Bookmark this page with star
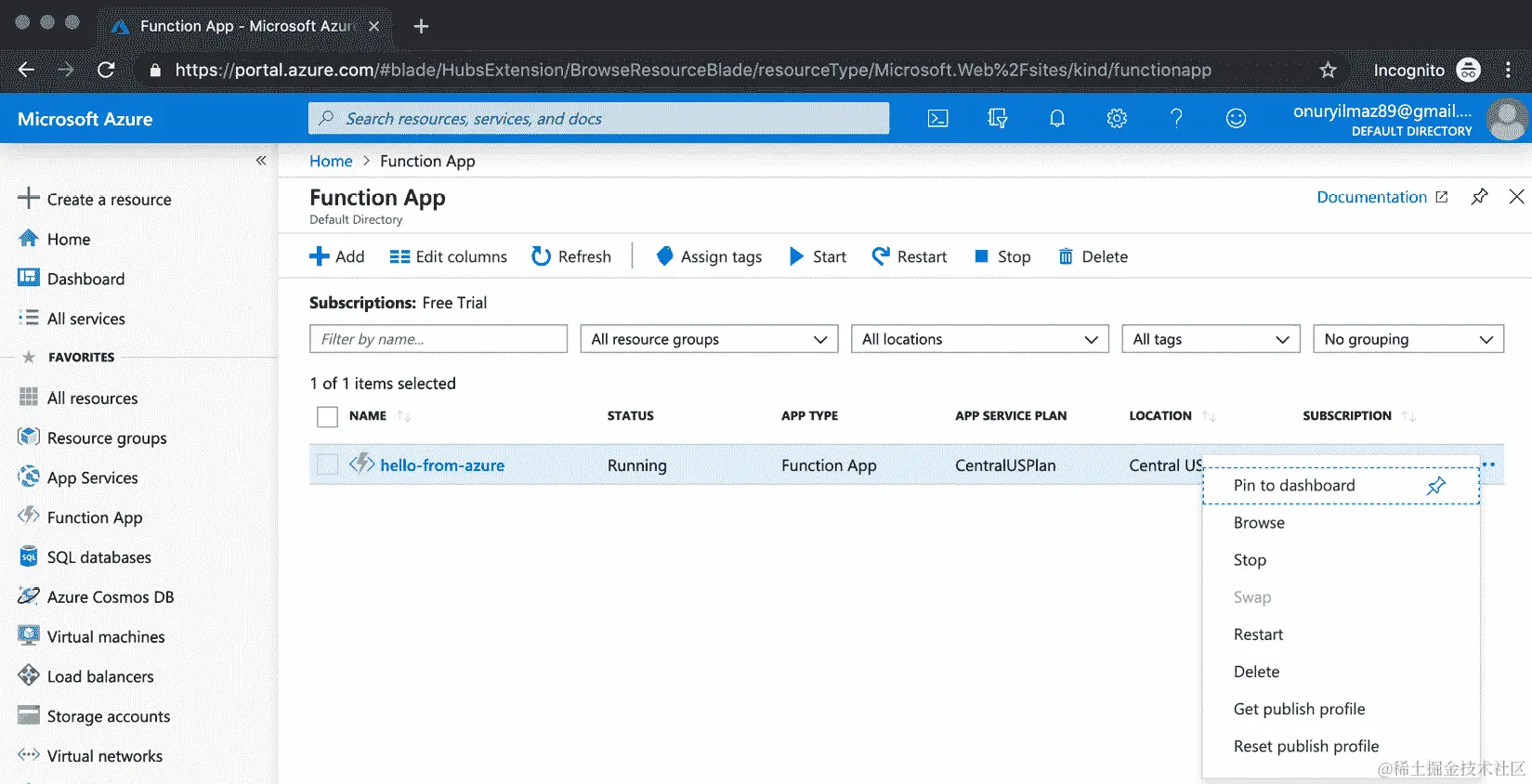Image resolution: width=1532 pixels, height=784 pixels. 1329,70
